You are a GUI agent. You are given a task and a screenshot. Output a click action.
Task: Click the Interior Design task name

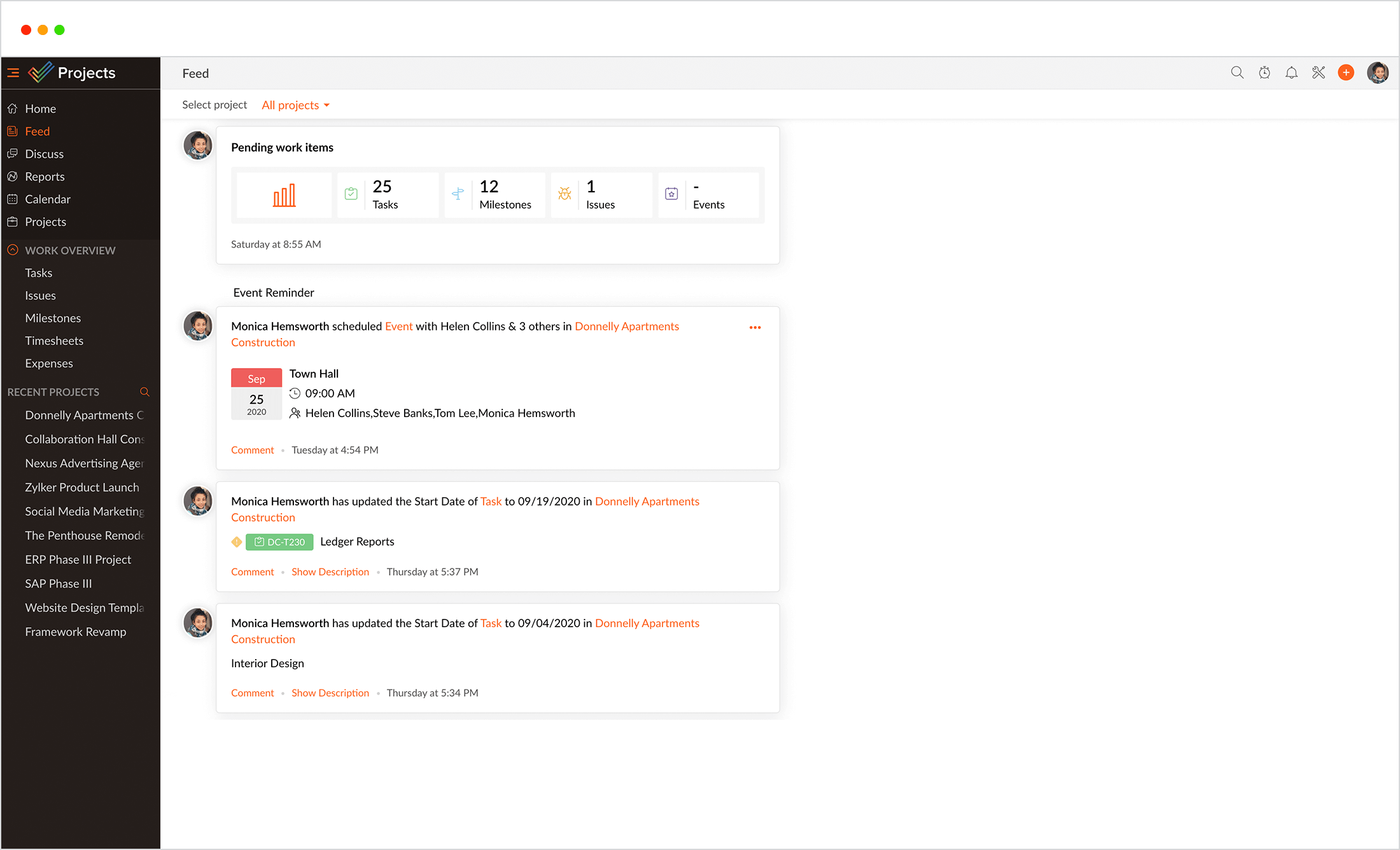pos(267,663)
